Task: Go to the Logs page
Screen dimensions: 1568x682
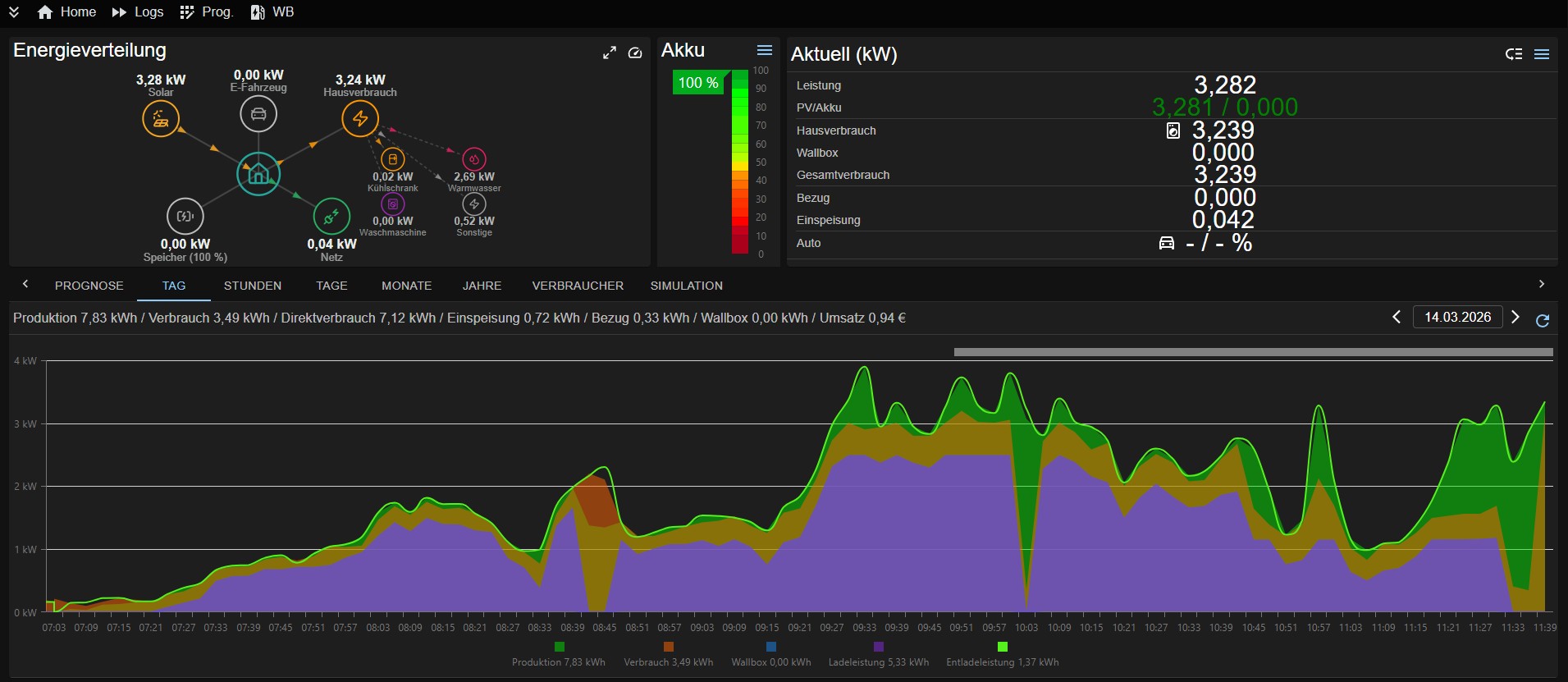Action: pos(138,12)
